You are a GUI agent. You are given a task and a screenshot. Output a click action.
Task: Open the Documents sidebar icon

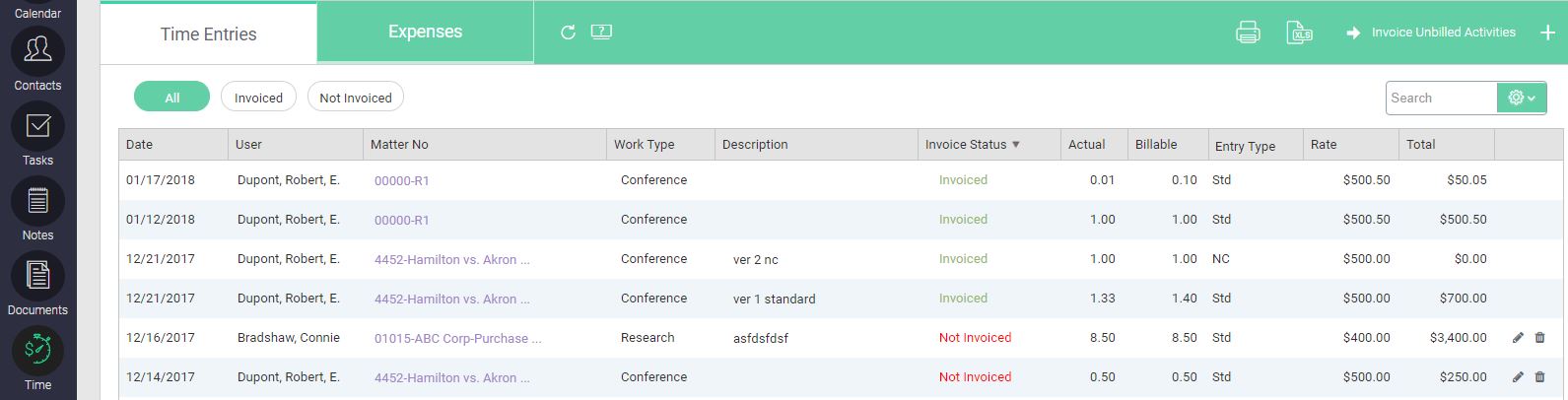tap(37, 276)
